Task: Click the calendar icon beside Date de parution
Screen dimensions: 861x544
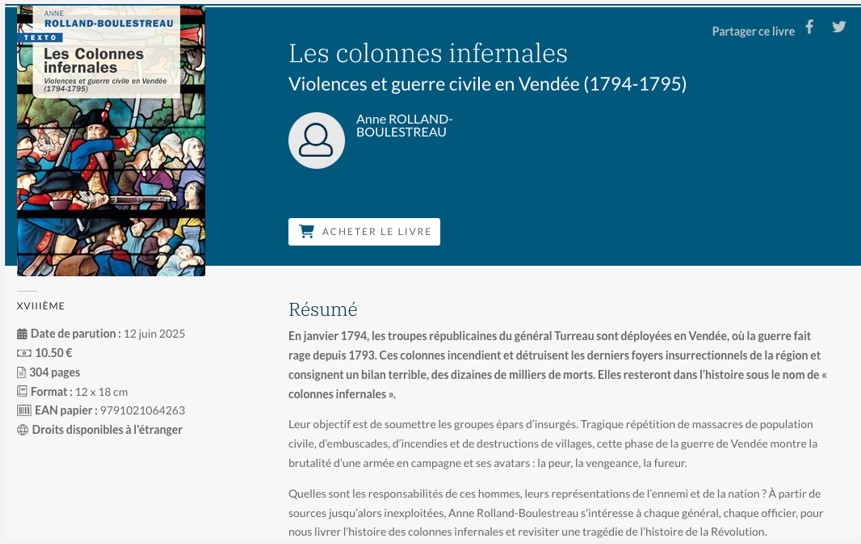Action: coord(23,334)
